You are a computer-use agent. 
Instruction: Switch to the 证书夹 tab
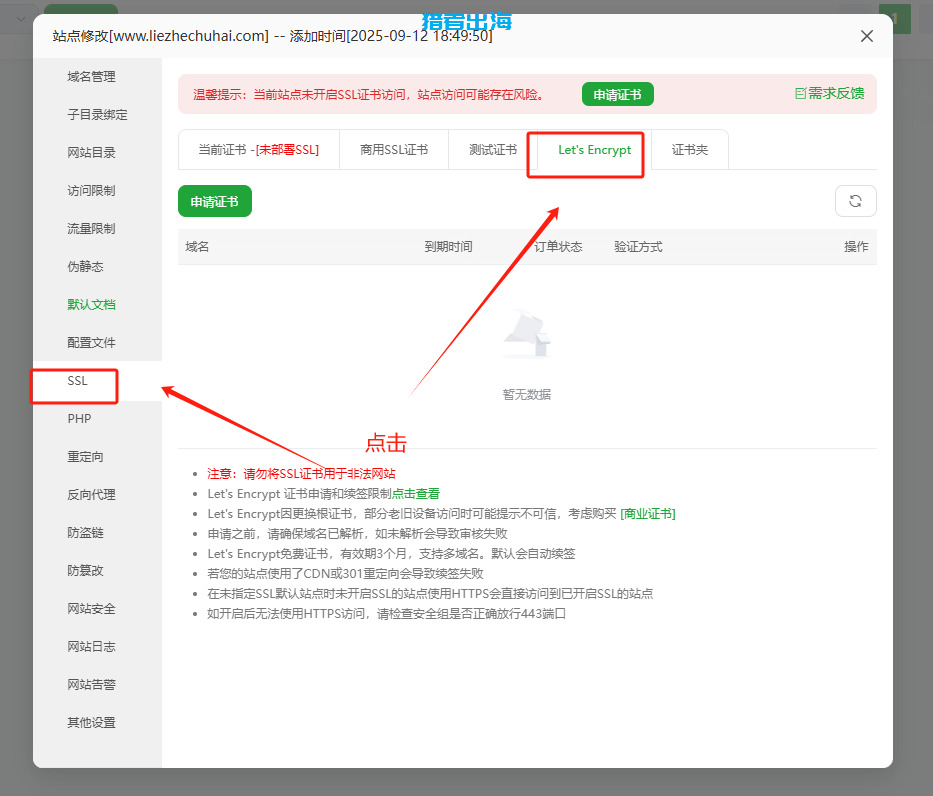tap(689, 150)
